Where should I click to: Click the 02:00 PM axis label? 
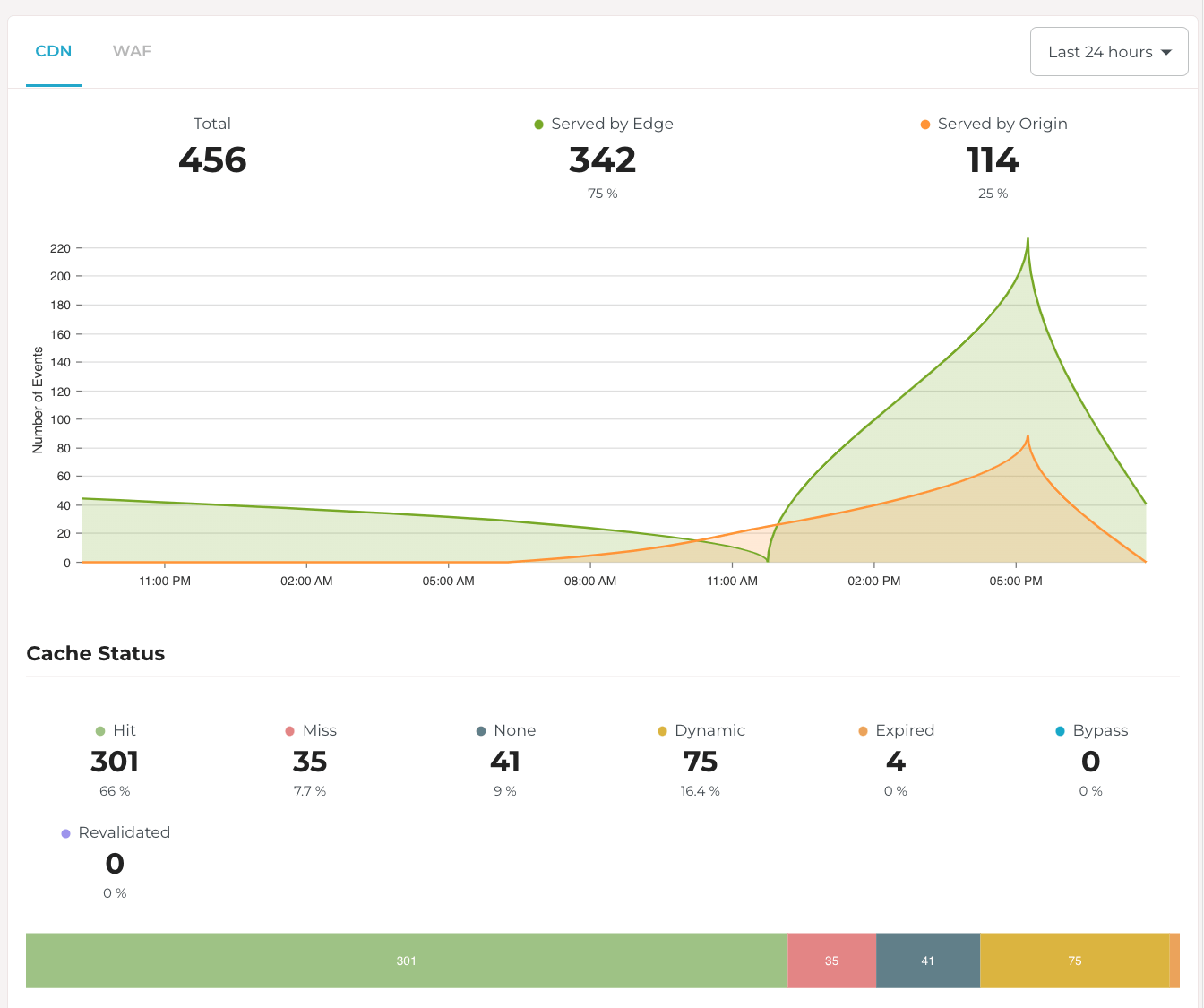874,581
